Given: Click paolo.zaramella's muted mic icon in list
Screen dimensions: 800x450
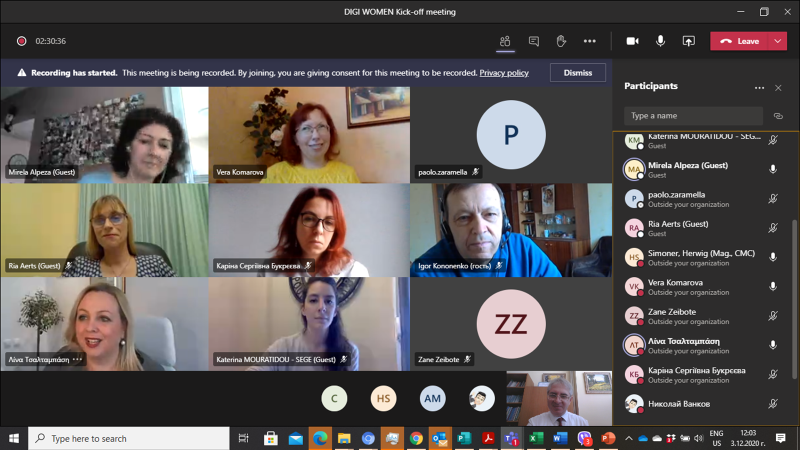Looking at the screenshot, I should point(773,199).
